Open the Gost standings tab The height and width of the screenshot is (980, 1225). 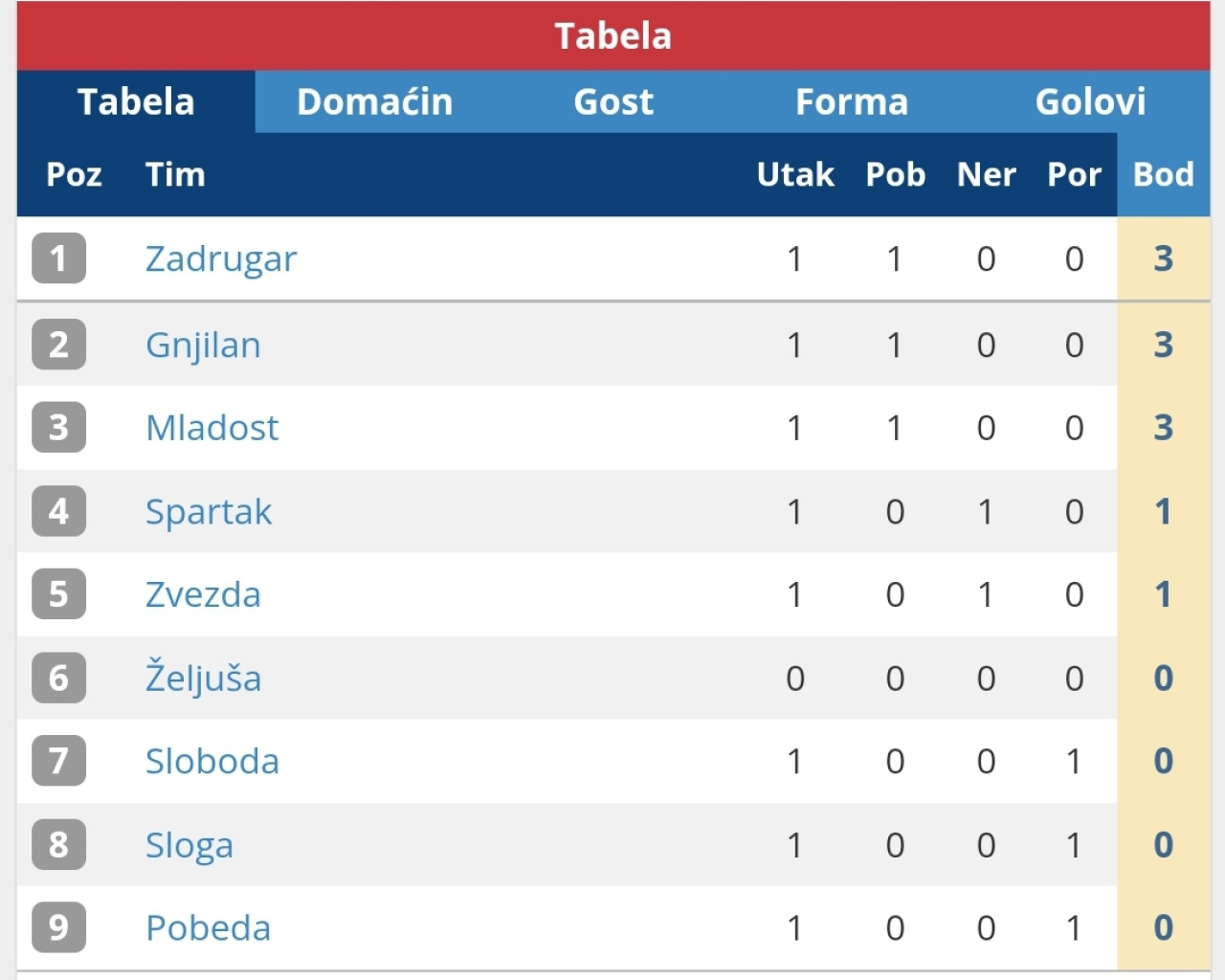pyautogui.click(x=613, y=101)
